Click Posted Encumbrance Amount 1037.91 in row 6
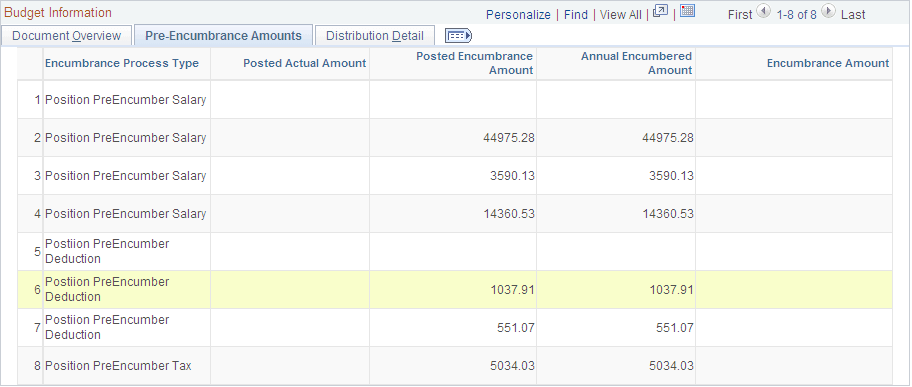 coord(512,289)
